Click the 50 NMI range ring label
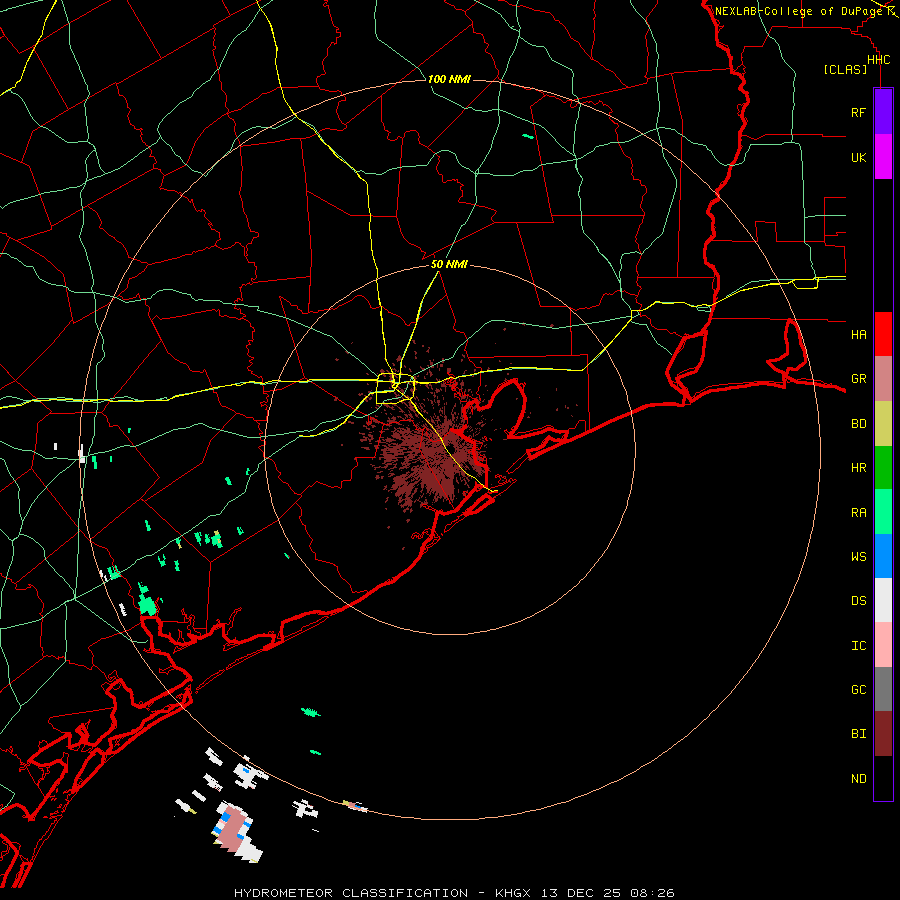The height and width of the screenshot is (900, 900). click(x=449, y=264)
